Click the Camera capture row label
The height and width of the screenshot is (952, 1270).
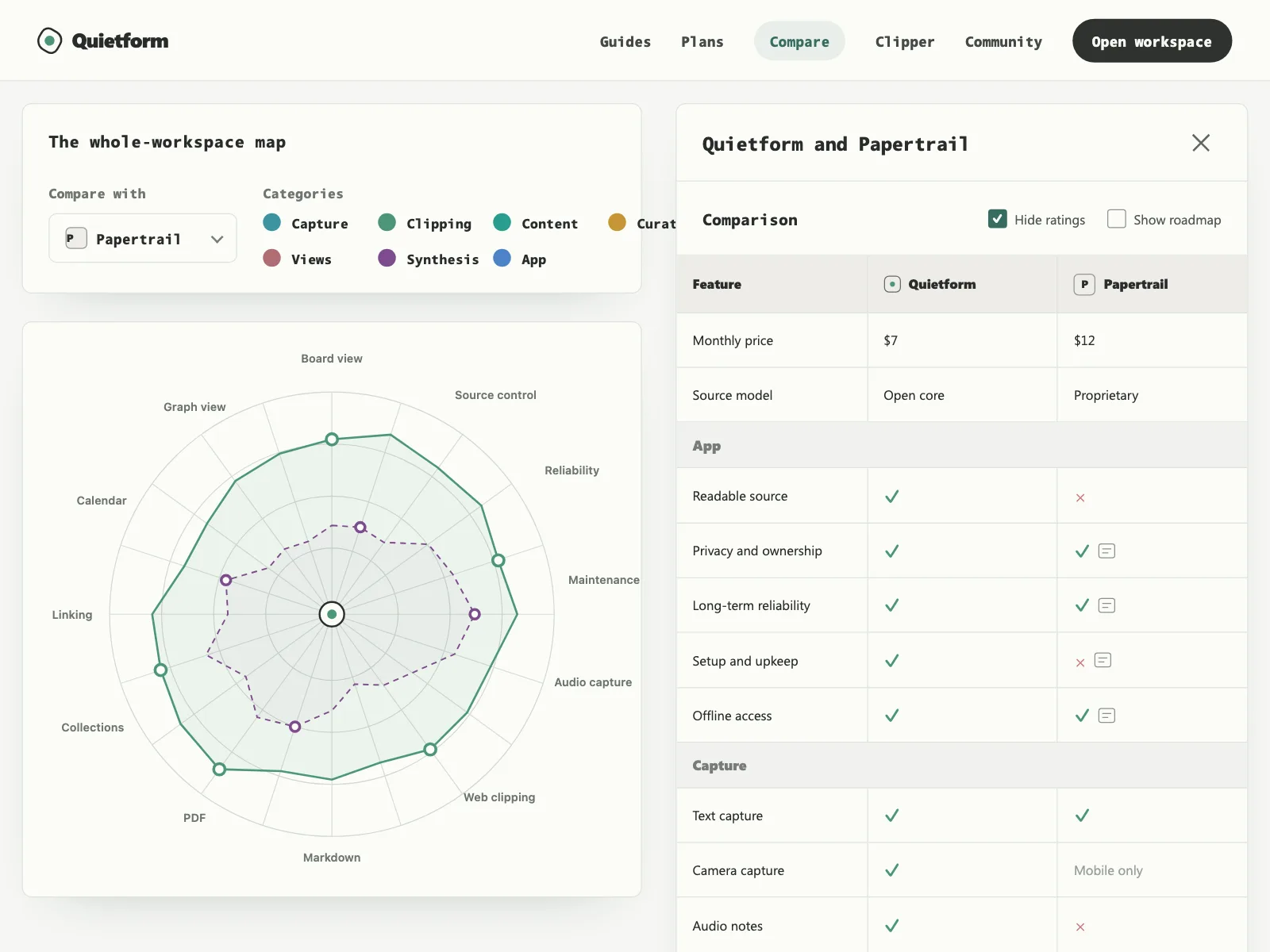738,870
